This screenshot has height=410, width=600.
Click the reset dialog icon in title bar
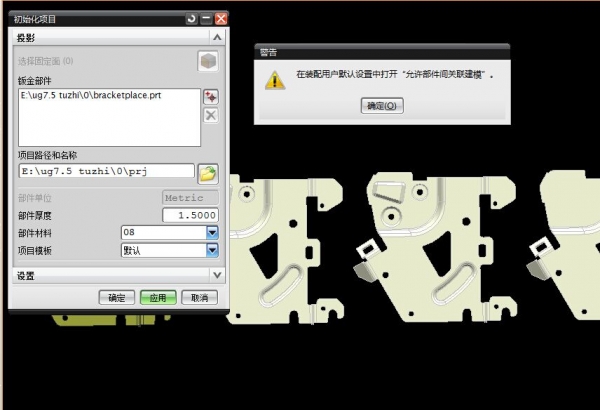[x=191, y=18]
